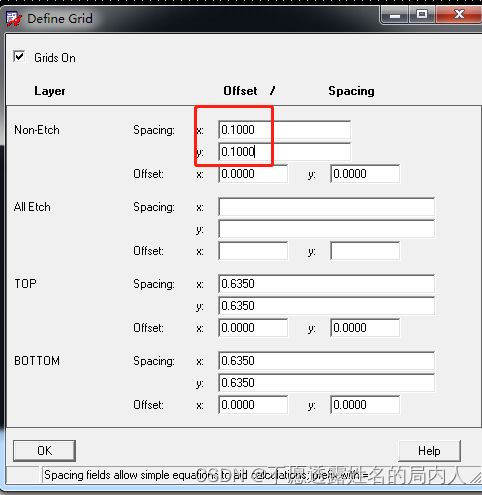The height and width of the screenshot is (495, 482).
Task: Click the Layer column heading
Action: [50, 91]
